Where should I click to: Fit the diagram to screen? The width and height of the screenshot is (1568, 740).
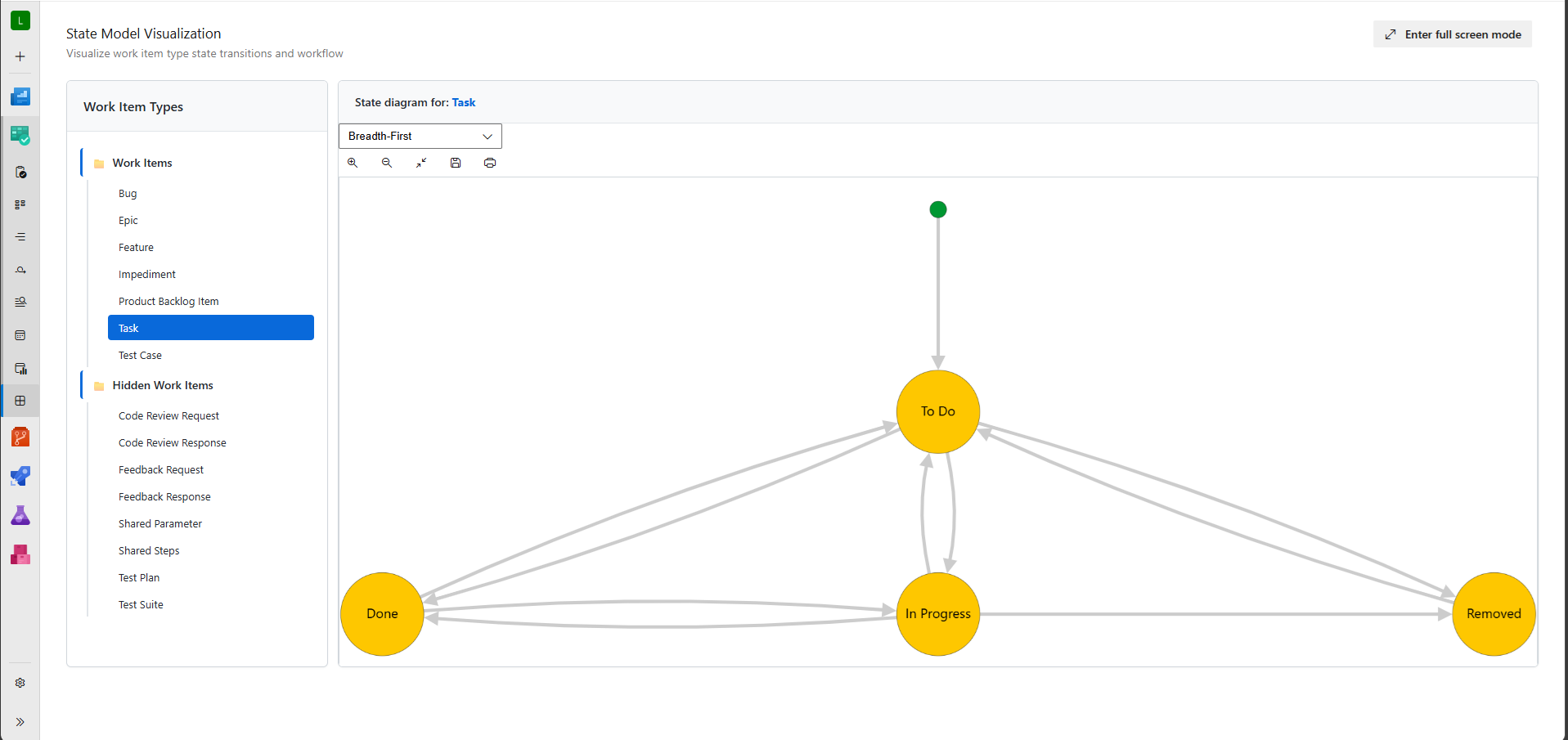[421, 163]
